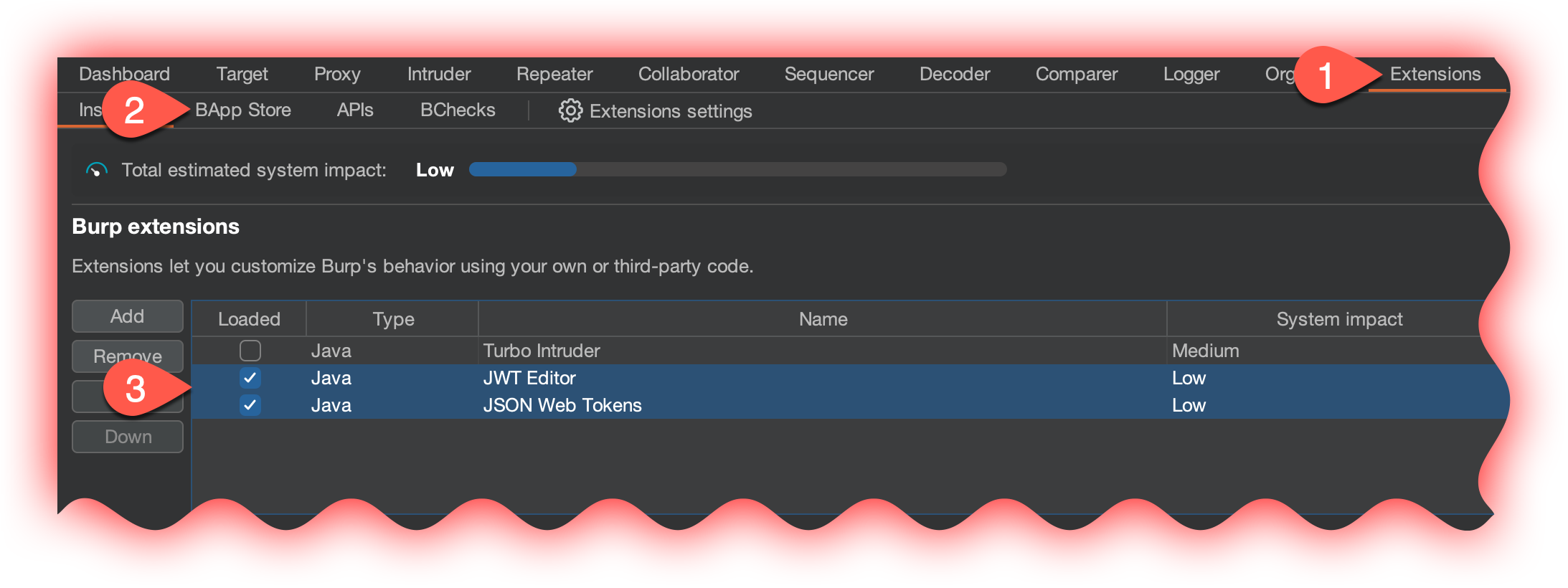
Task: Open the Sequencer tab
Action: 829,74
